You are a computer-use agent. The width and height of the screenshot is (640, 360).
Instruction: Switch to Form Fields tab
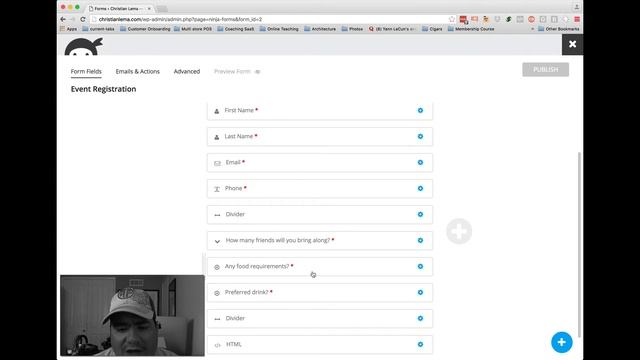pyautogui.click(x=86, y=71)
